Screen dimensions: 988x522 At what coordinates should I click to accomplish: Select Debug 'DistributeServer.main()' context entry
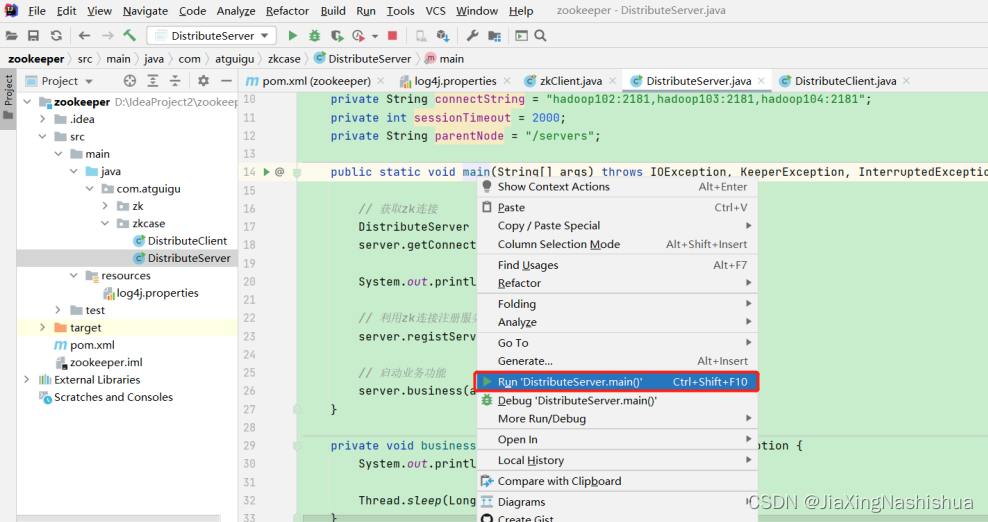click(617, 401)
